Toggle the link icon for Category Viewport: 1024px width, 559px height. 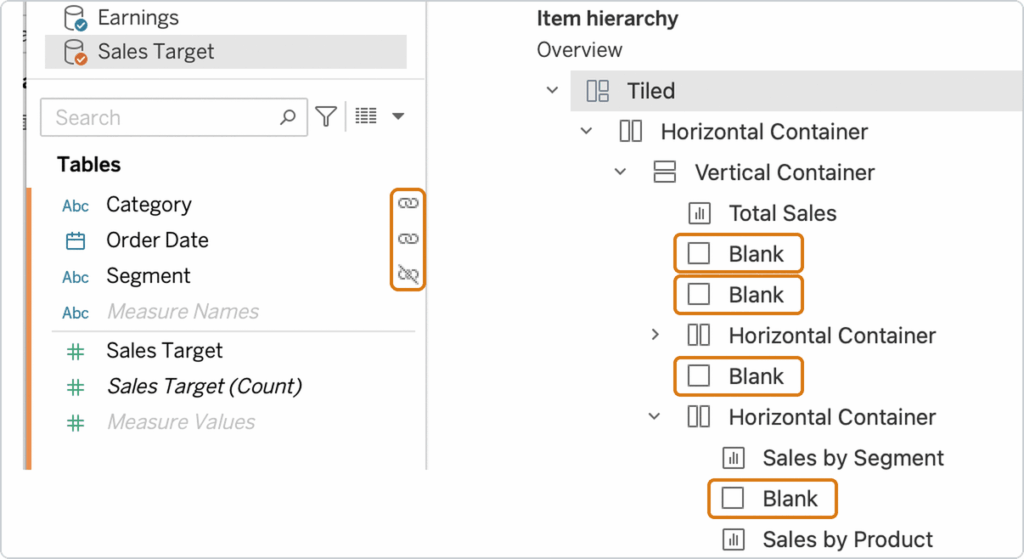pos(408,203)
